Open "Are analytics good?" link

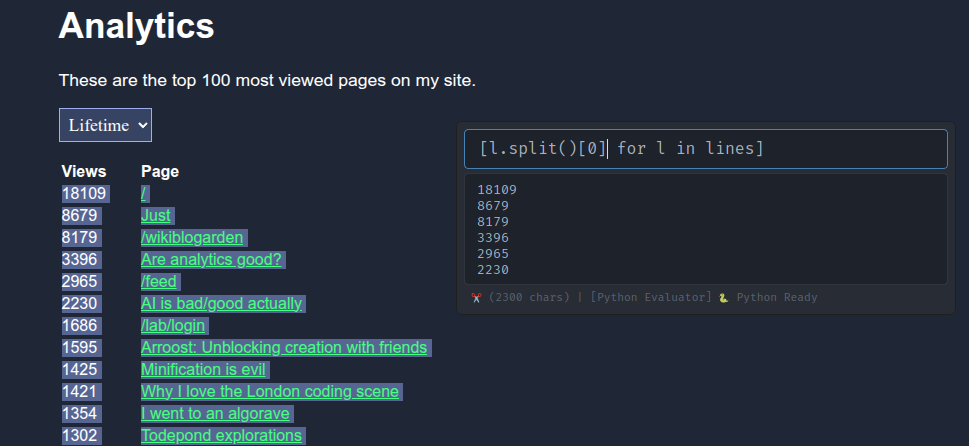211,259
